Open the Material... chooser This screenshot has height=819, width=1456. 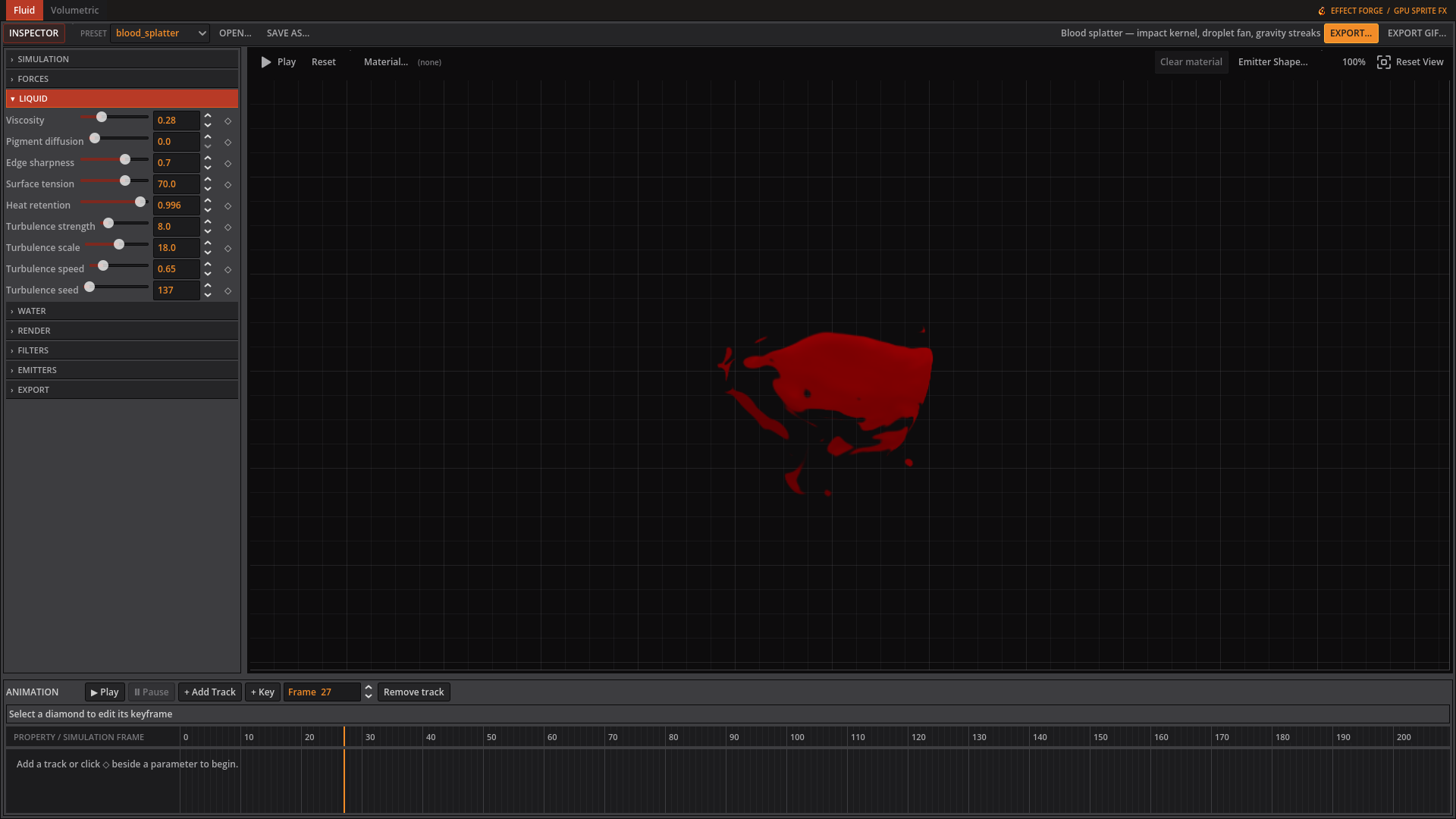coord(386,62)
